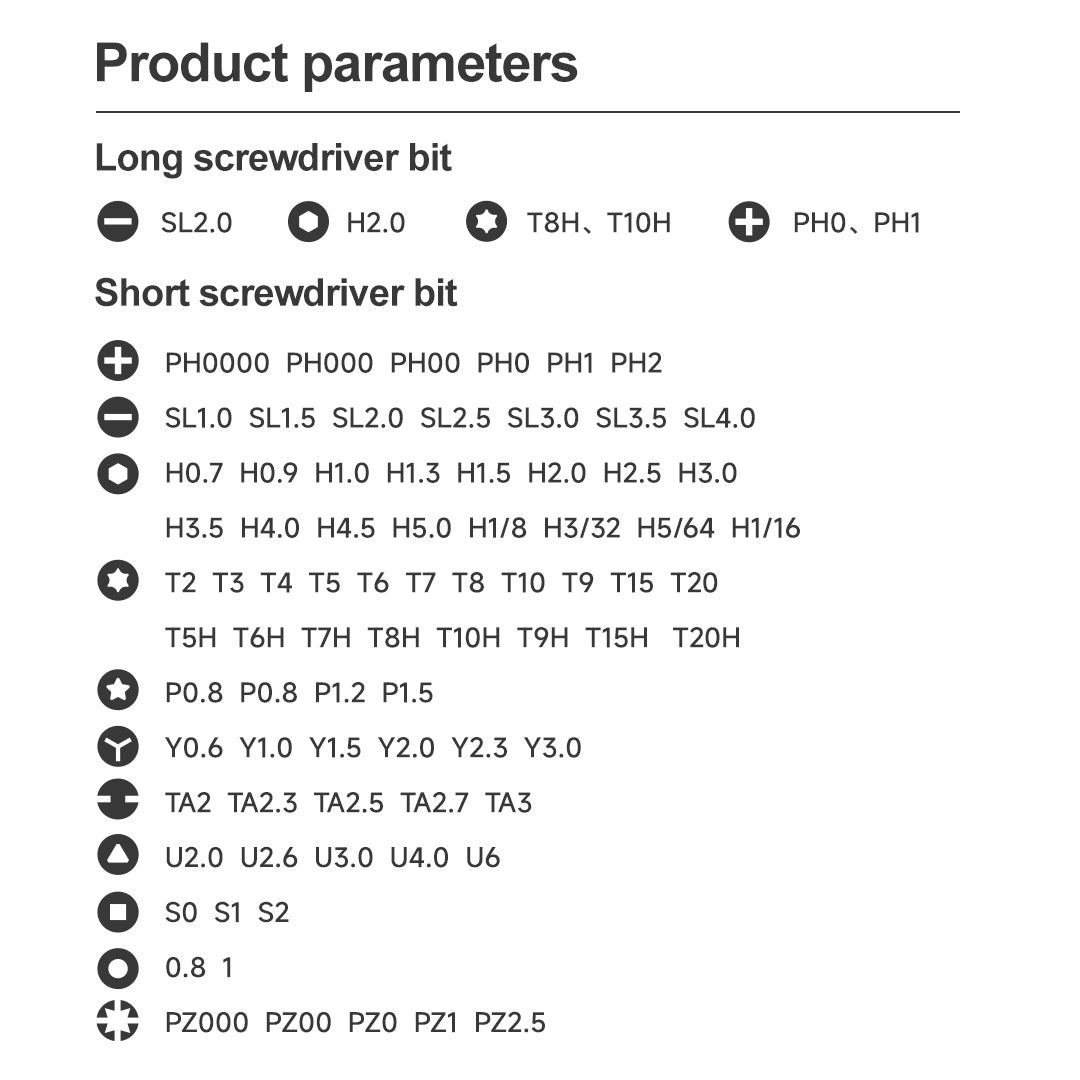The image size is (1080, 1080).
Task: Click the slotted icon beside long bit SL2.0
Action: pyautogui.click(x=118, y=222)
